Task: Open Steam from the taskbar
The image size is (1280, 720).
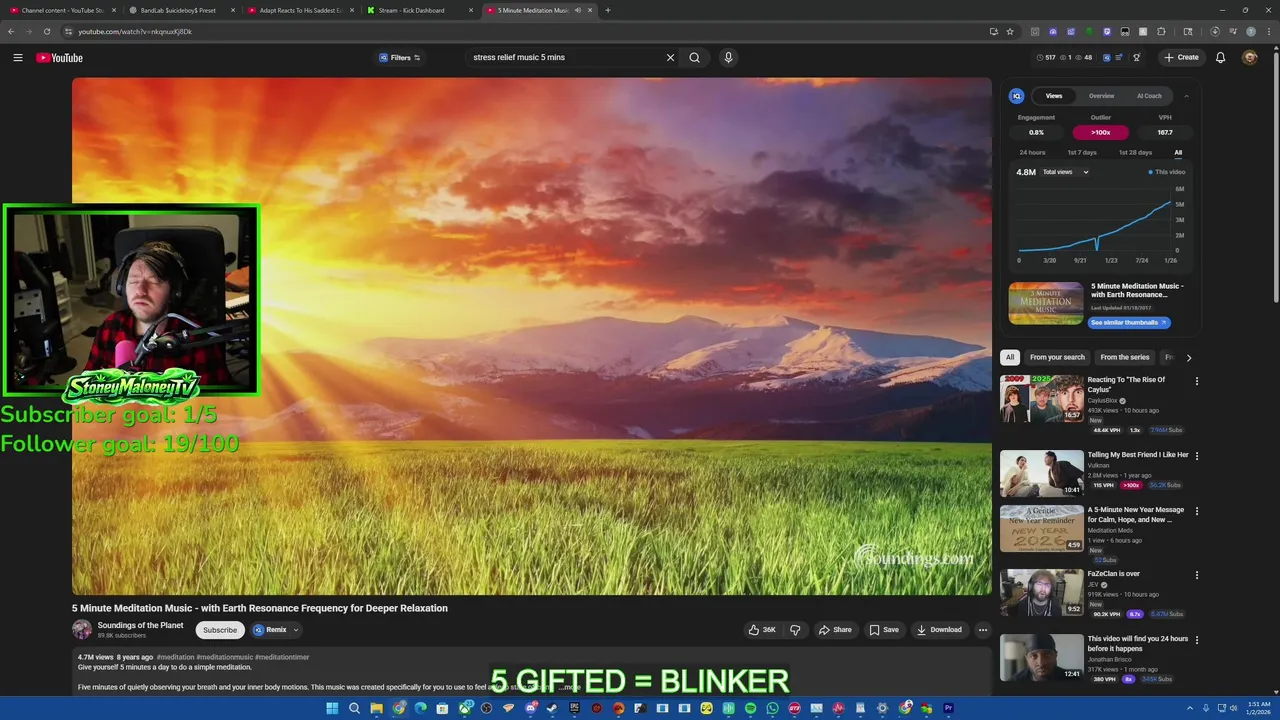Action: 552,708
